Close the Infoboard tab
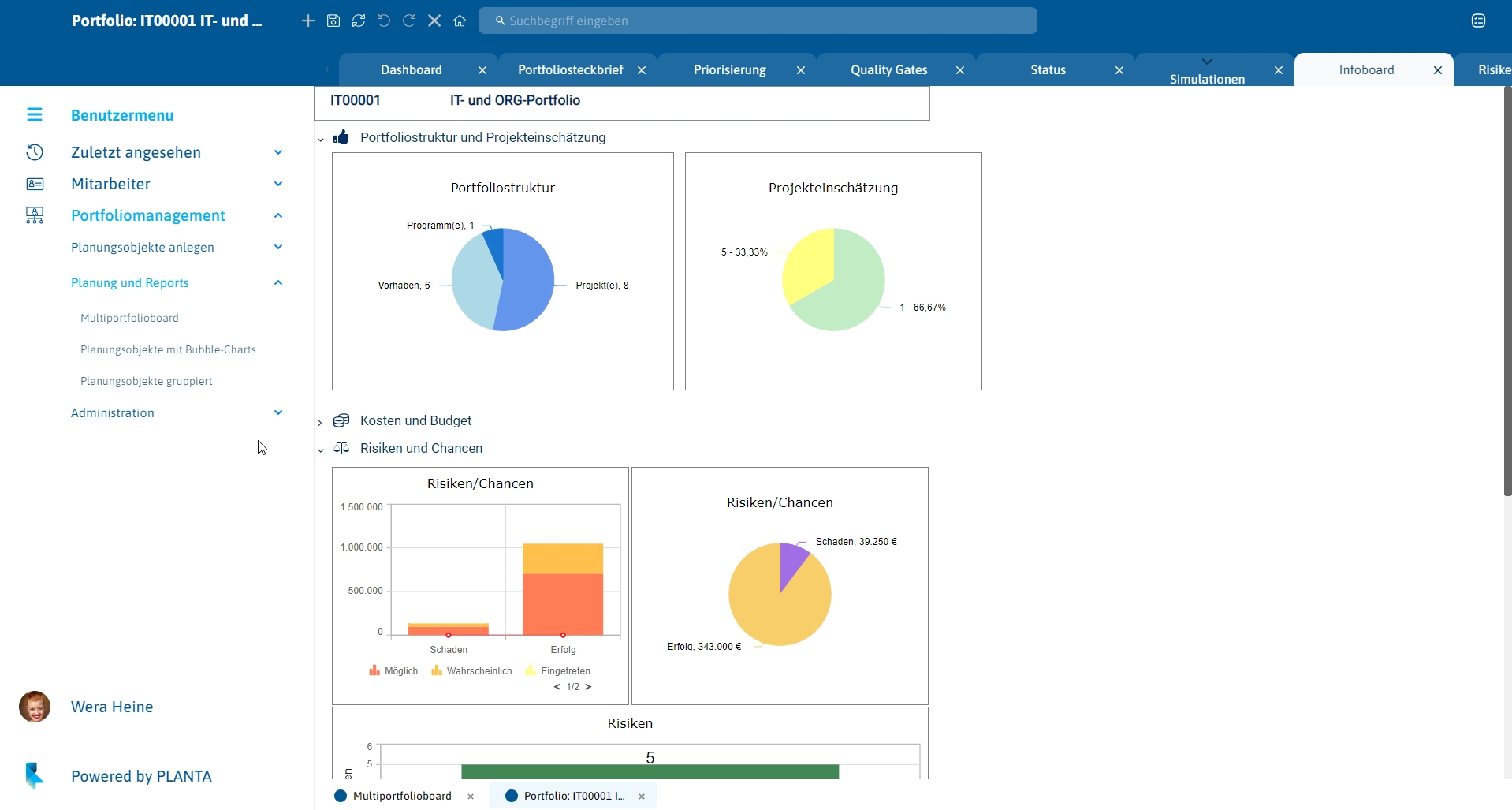The height and width of the screenshot is (810, 1512). pyautogui.click(x=1438, y=70)
